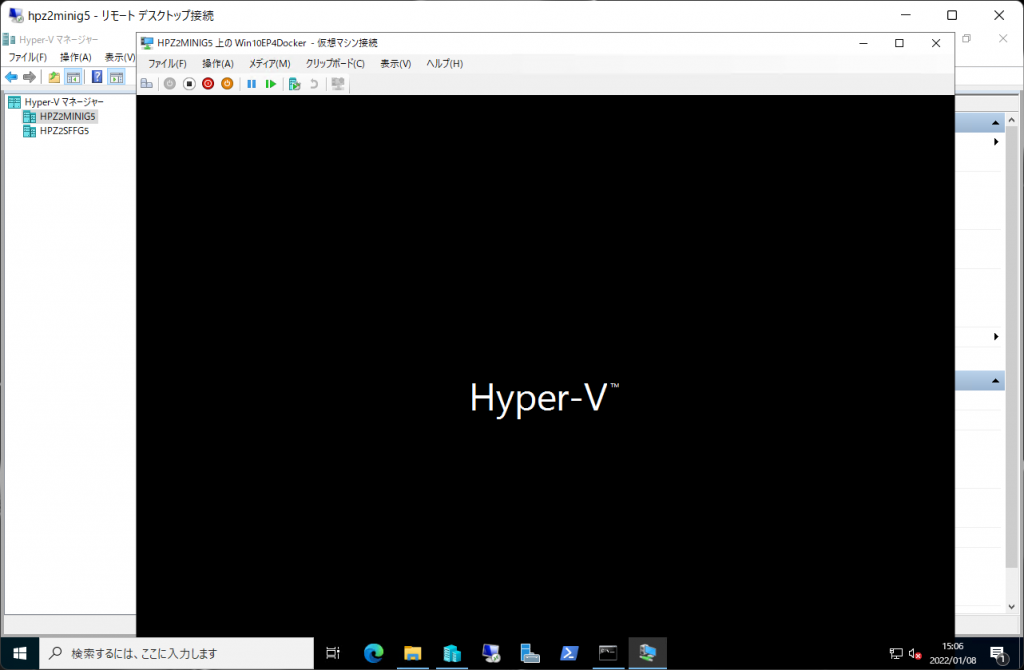Click the muted volume tray icon
This screenshot has width=1024, height=670.
[x=915, y=654]
